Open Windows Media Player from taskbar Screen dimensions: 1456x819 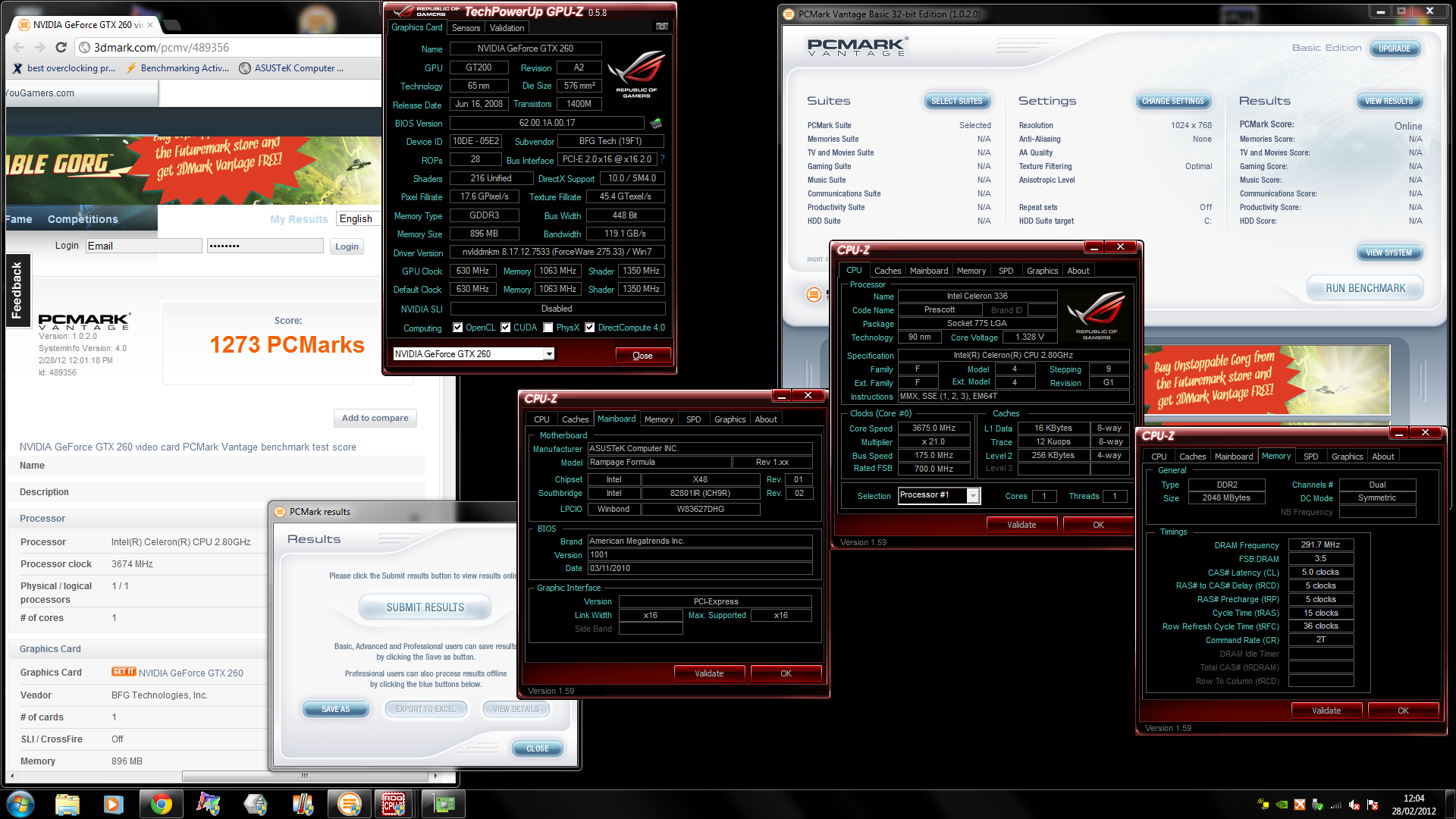coord(114,804)
